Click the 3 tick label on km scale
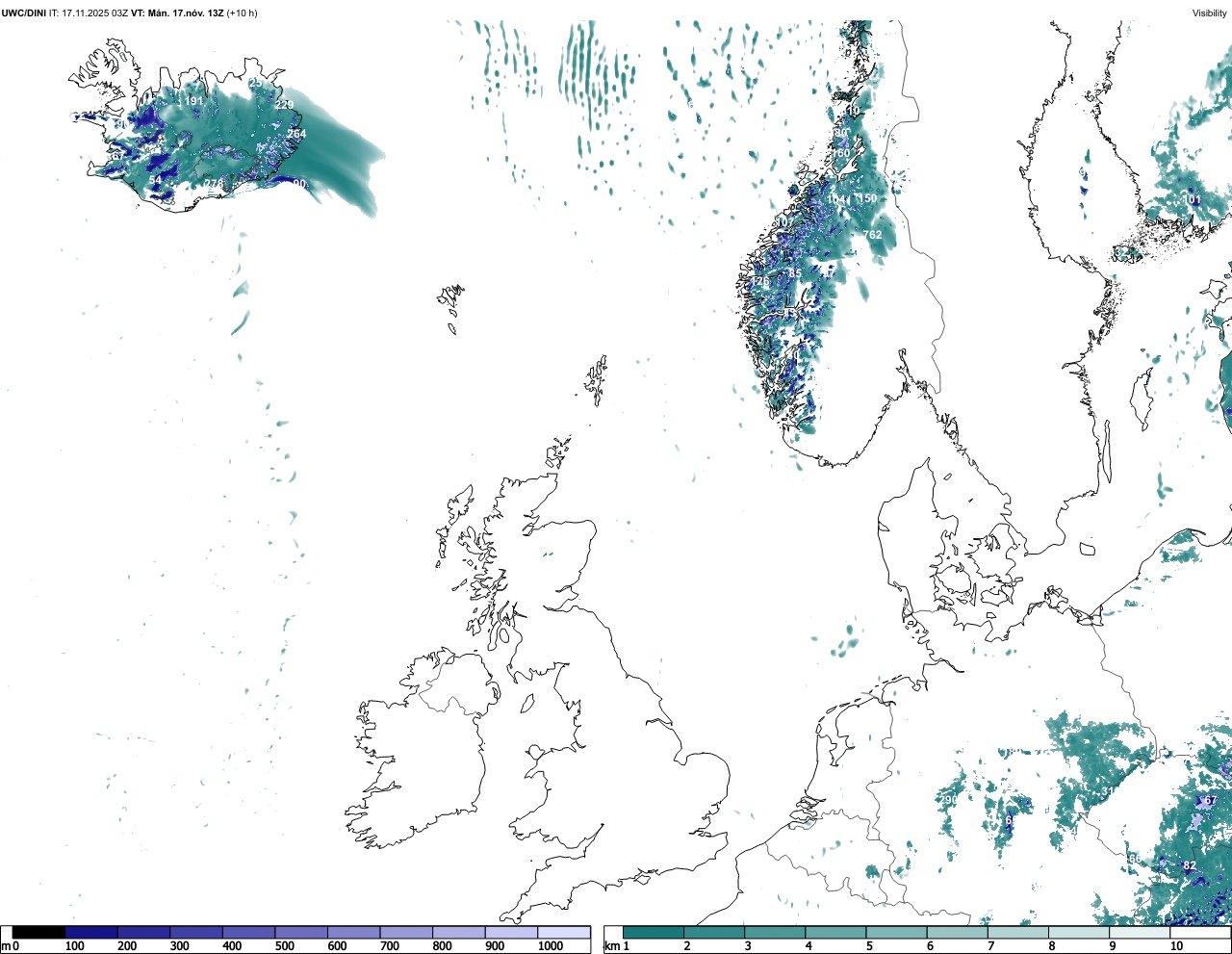The width and height of the screenshot is (1232, 954). (x=748, y=946)
